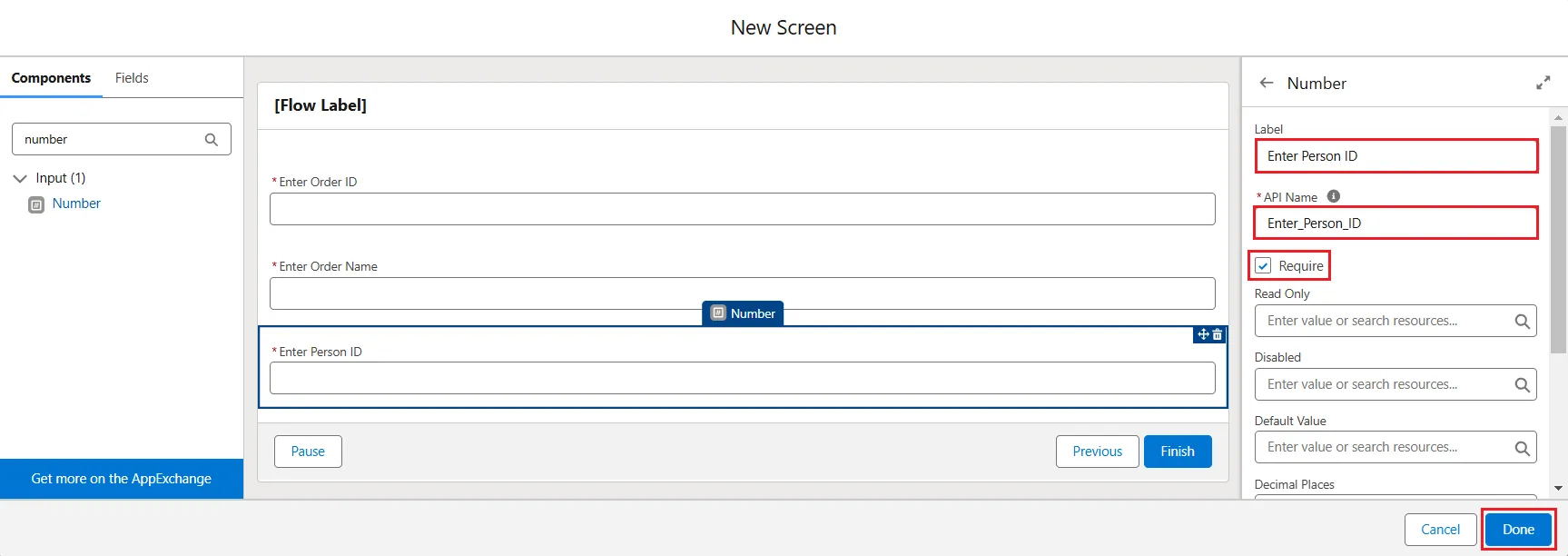Delete the Enter Person ID component

pos(1218,335)
